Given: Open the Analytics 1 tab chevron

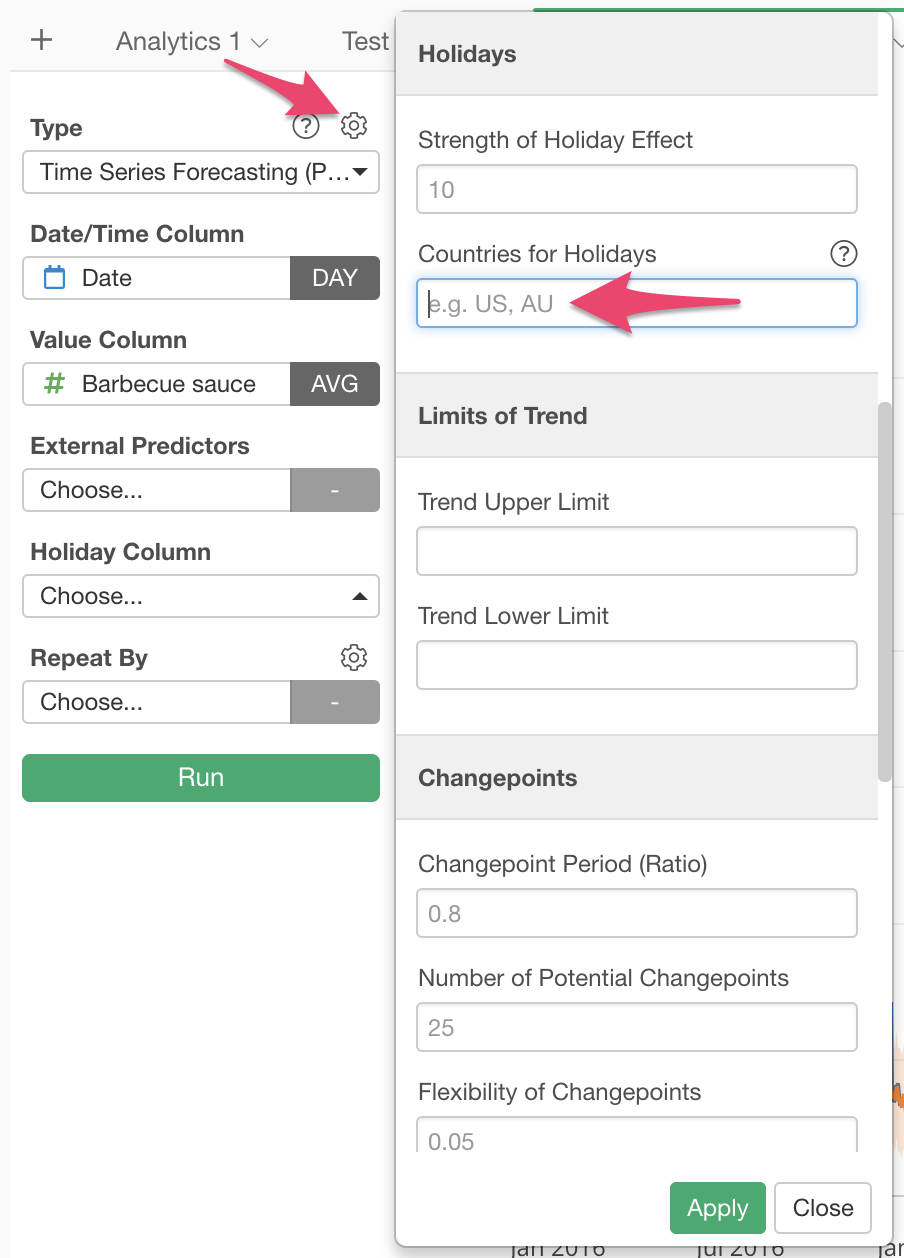Looking at the screenshot, I should click(260, 43).
